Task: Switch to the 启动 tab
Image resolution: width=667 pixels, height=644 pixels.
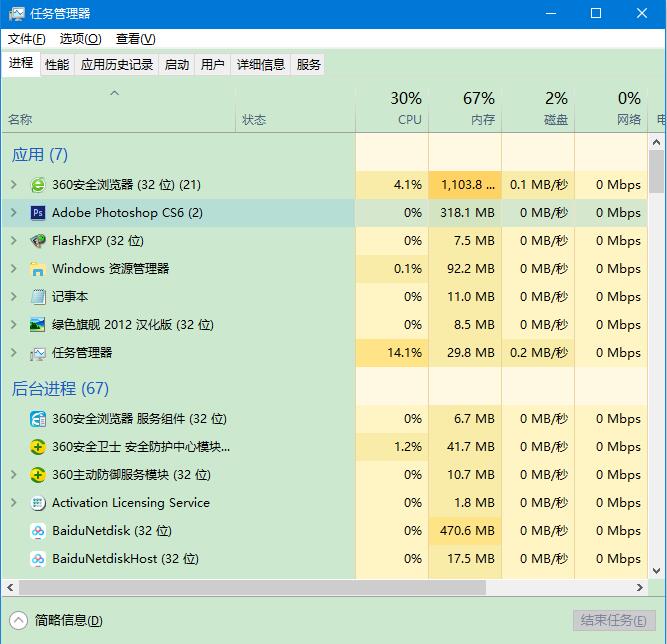Action: [x=177, y=65]
